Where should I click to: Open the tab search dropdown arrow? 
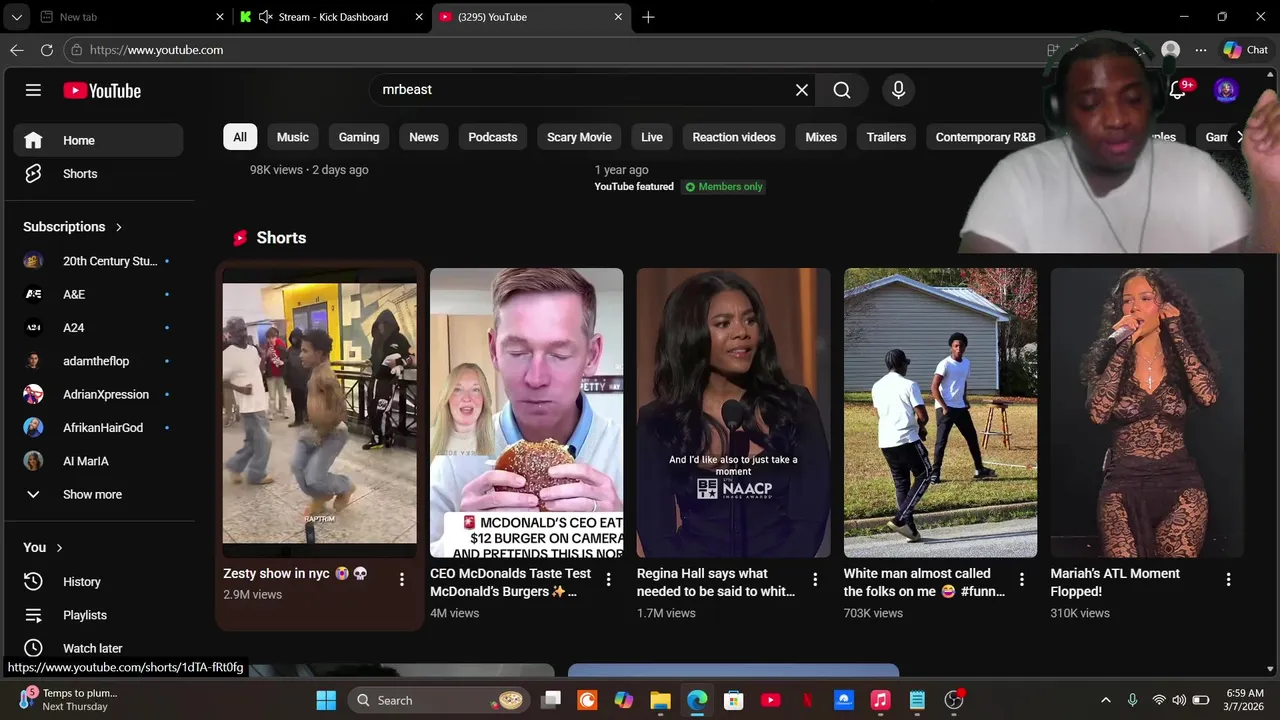[17, 17]
